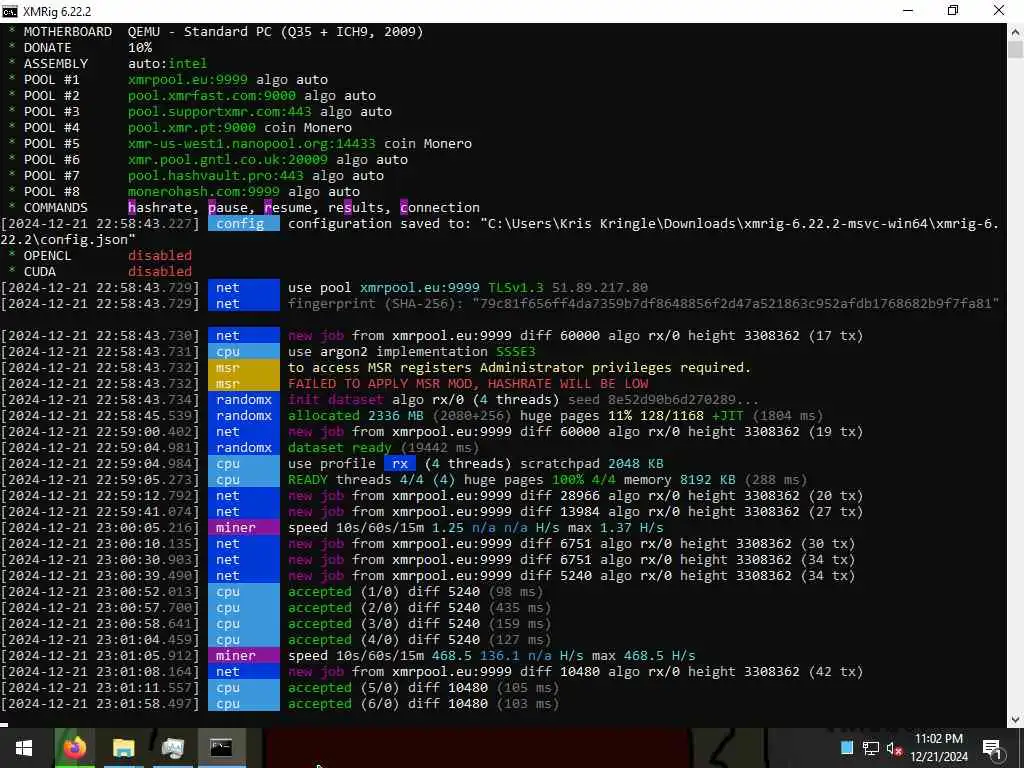Click the 'READY threads 4/4' line
1024x768 pixels.
coord(547,479)
